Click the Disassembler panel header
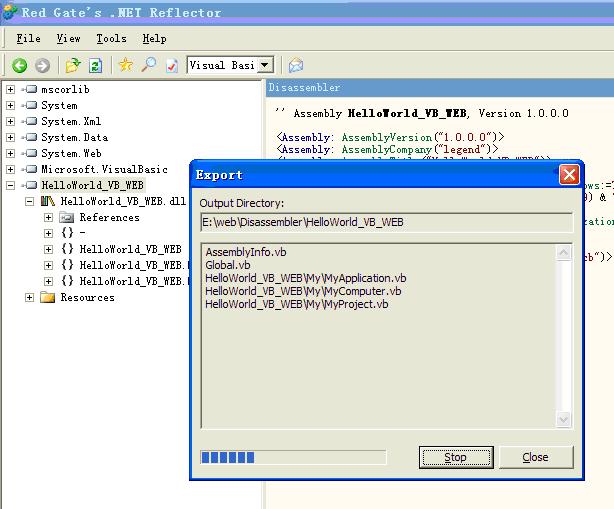 pyautogui.click(x=440, y=87)
